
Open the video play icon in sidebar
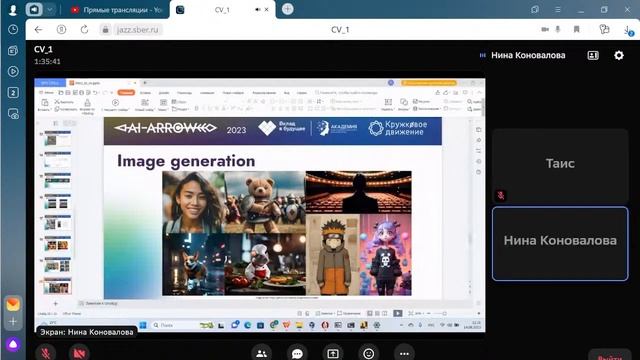13,71
